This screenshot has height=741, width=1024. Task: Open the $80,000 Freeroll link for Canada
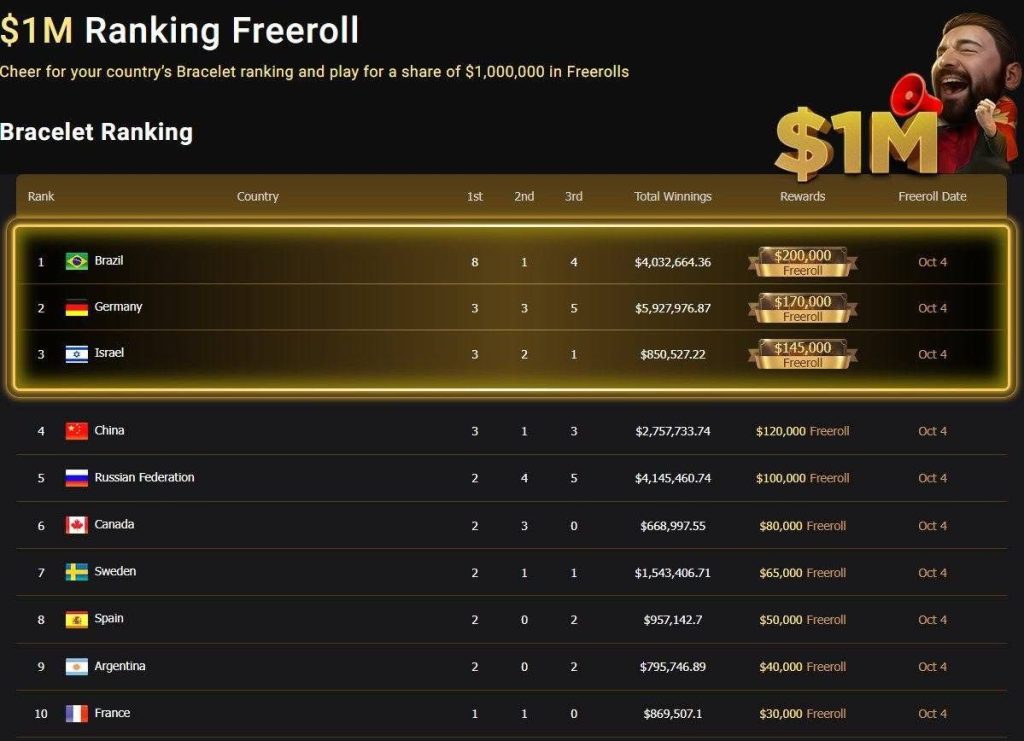pos(801,525)
